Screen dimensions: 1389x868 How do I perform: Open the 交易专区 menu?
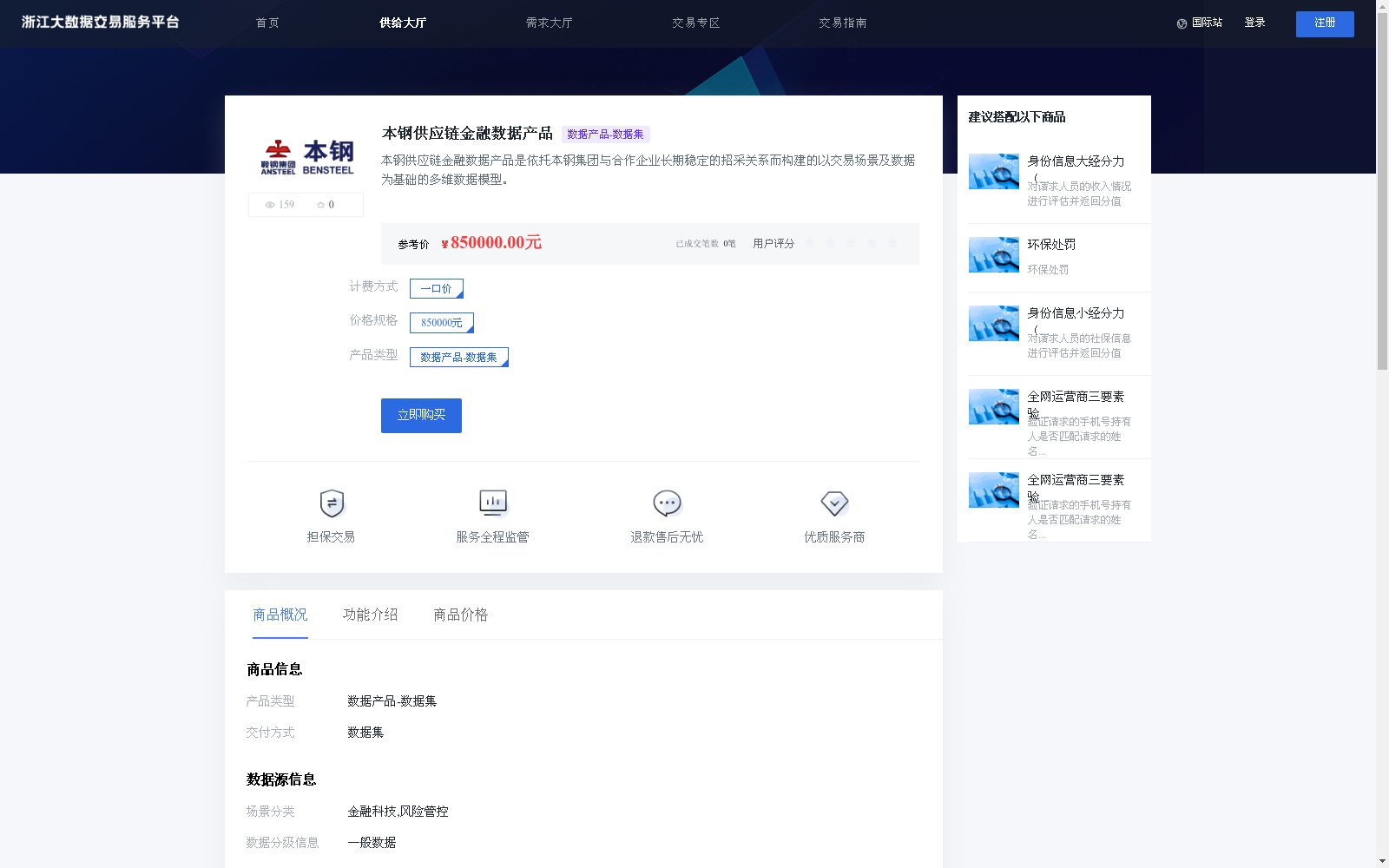(695, 23)
